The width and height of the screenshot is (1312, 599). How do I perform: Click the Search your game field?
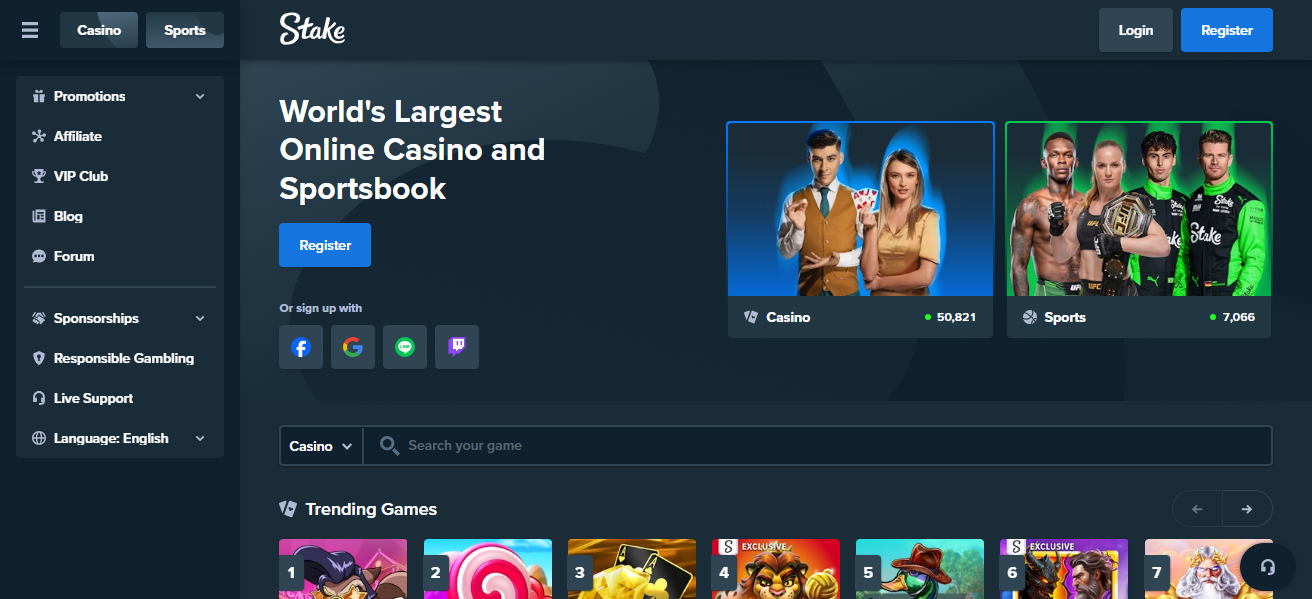[x=818, y=446]
